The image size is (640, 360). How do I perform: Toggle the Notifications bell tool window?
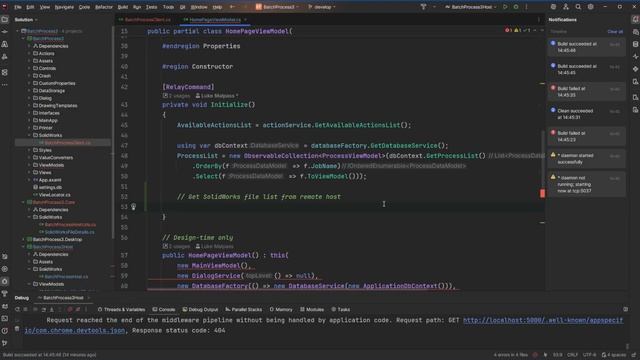(635, 20)
